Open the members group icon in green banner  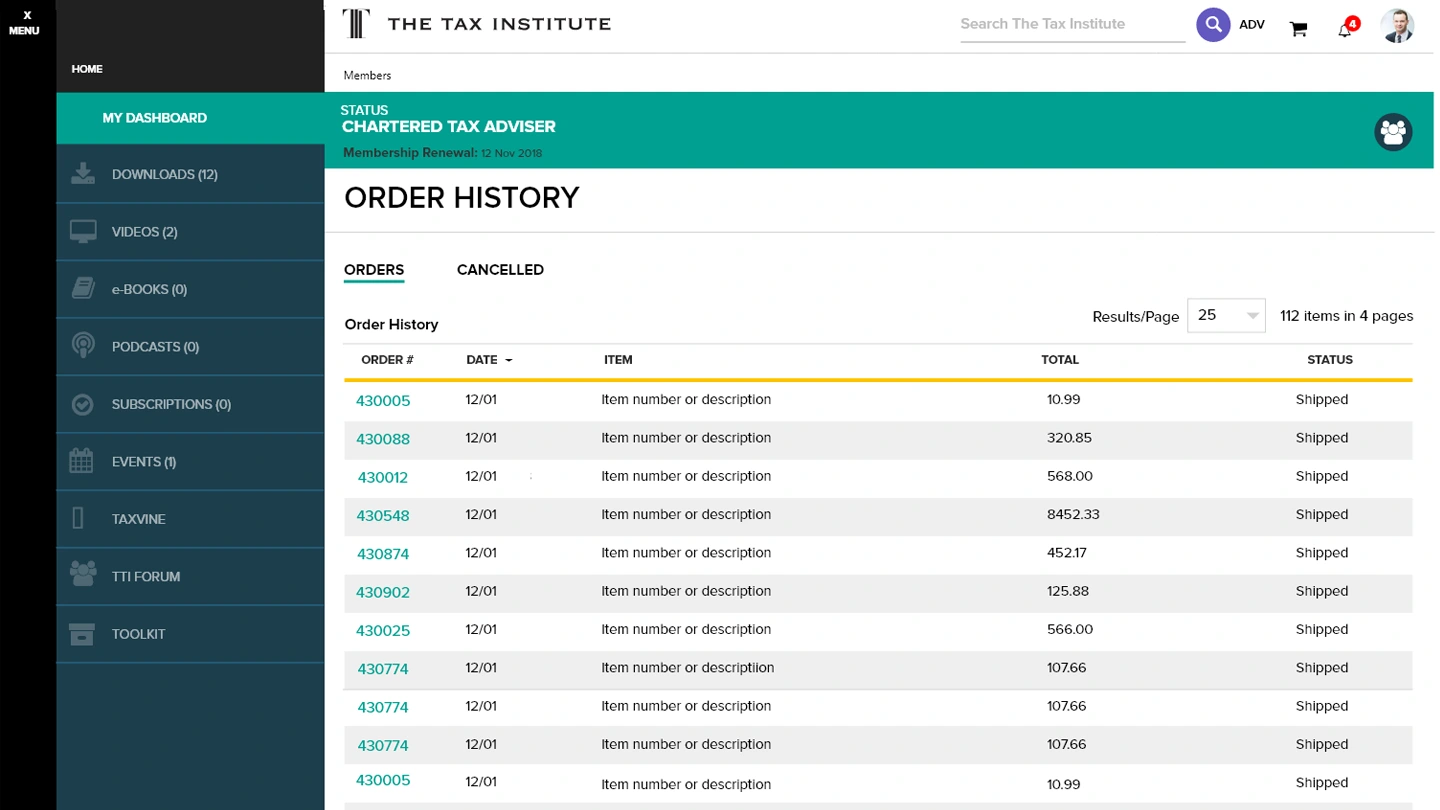coord(1394,131)
